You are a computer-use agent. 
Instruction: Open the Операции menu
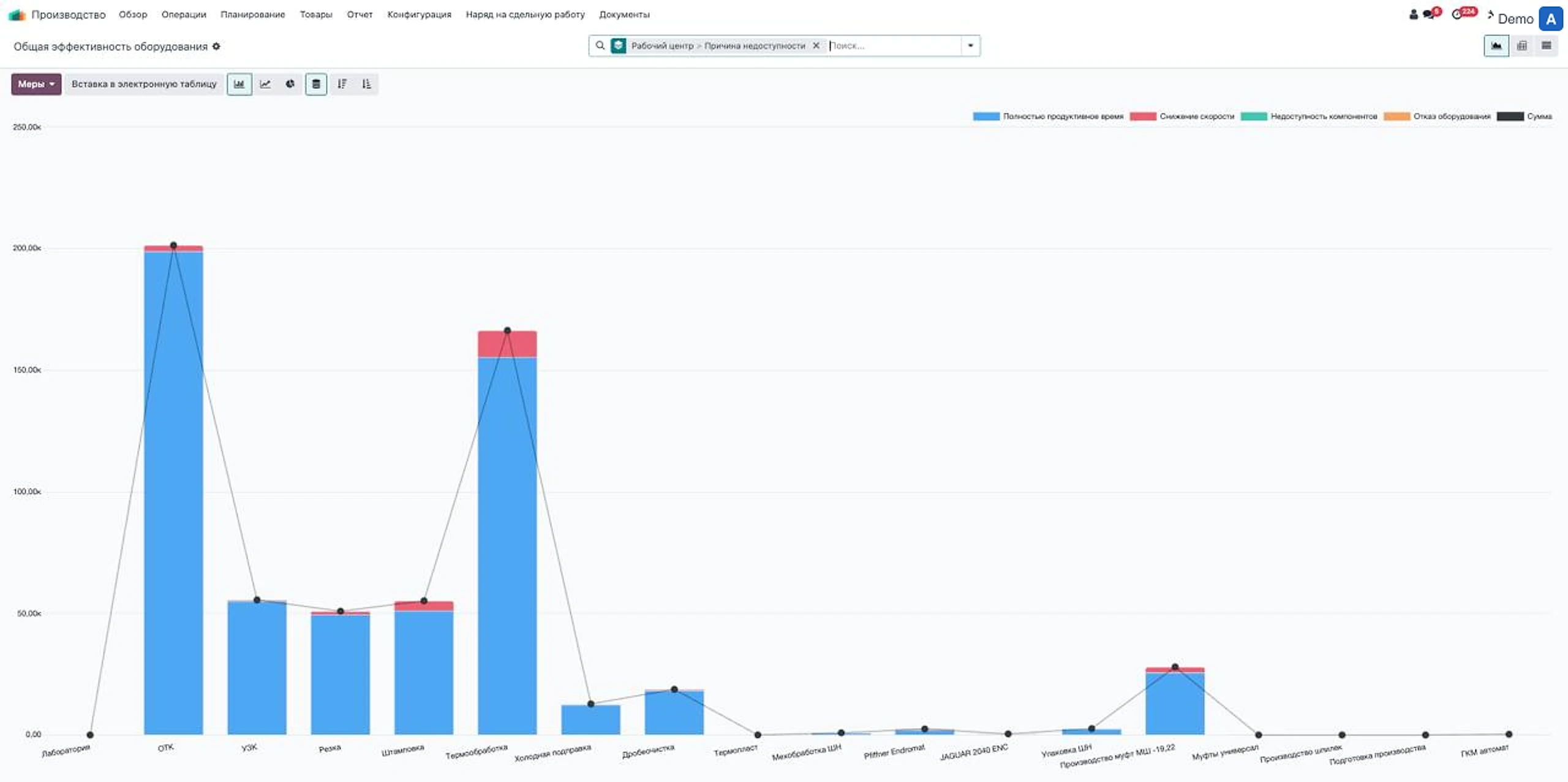pyautogui.click(x=184, y=14)
